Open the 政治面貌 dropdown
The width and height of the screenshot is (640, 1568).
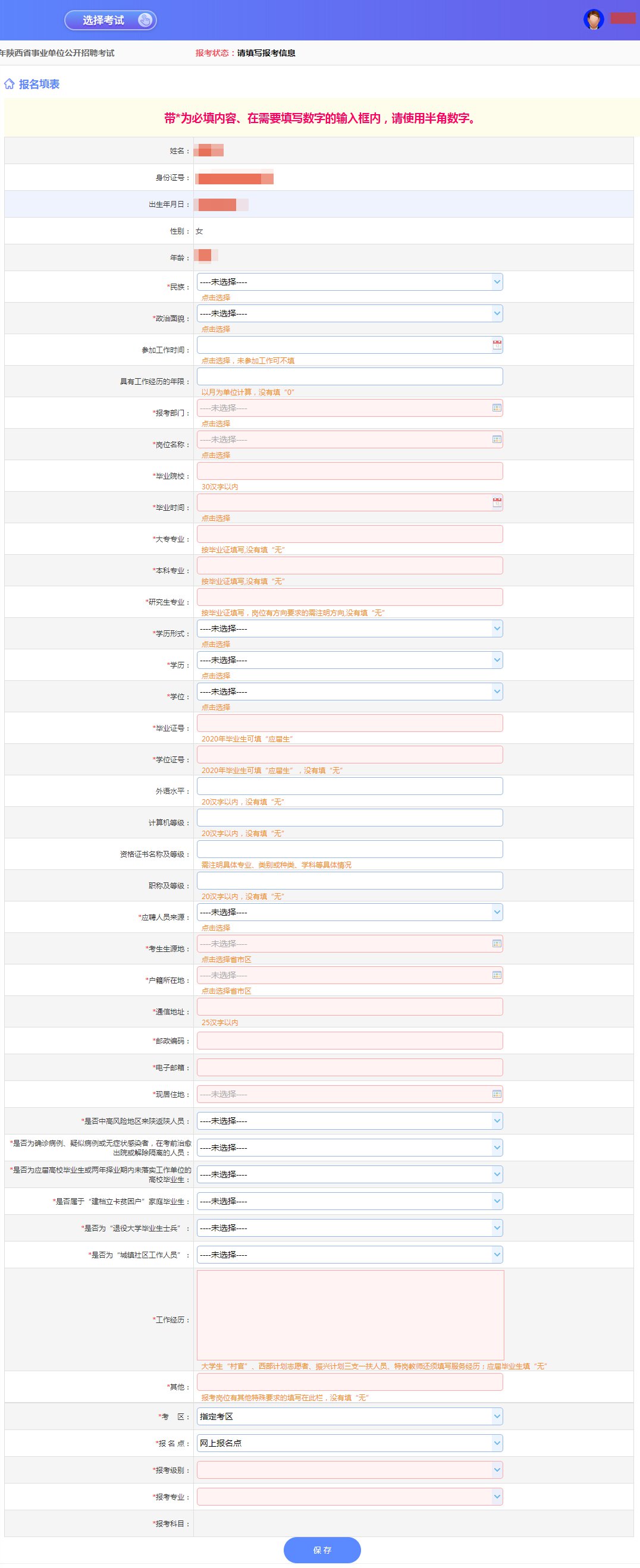(x=350, y=313)
